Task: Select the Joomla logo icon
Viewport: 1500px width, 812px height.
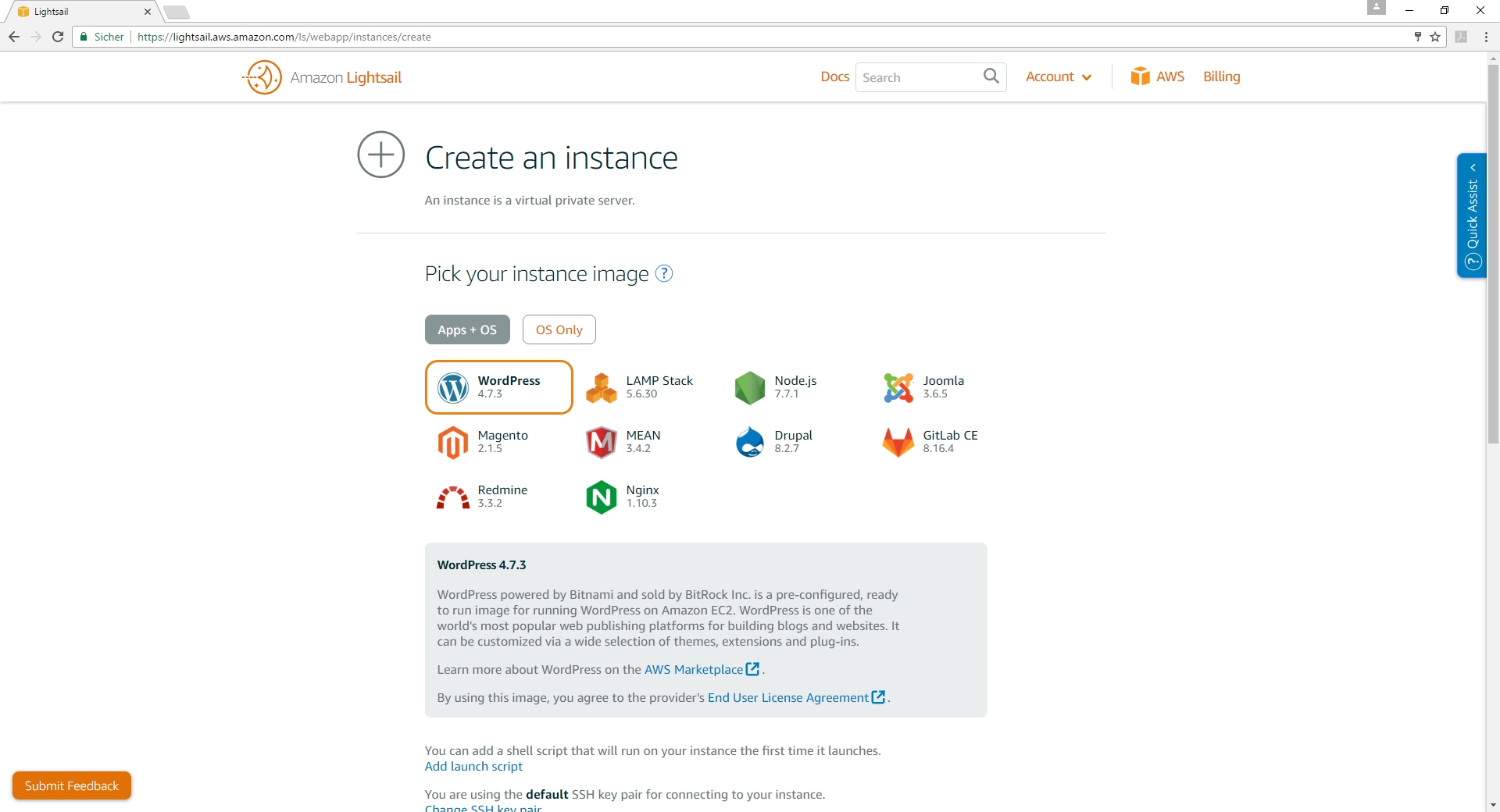Action: coord(898,387)
